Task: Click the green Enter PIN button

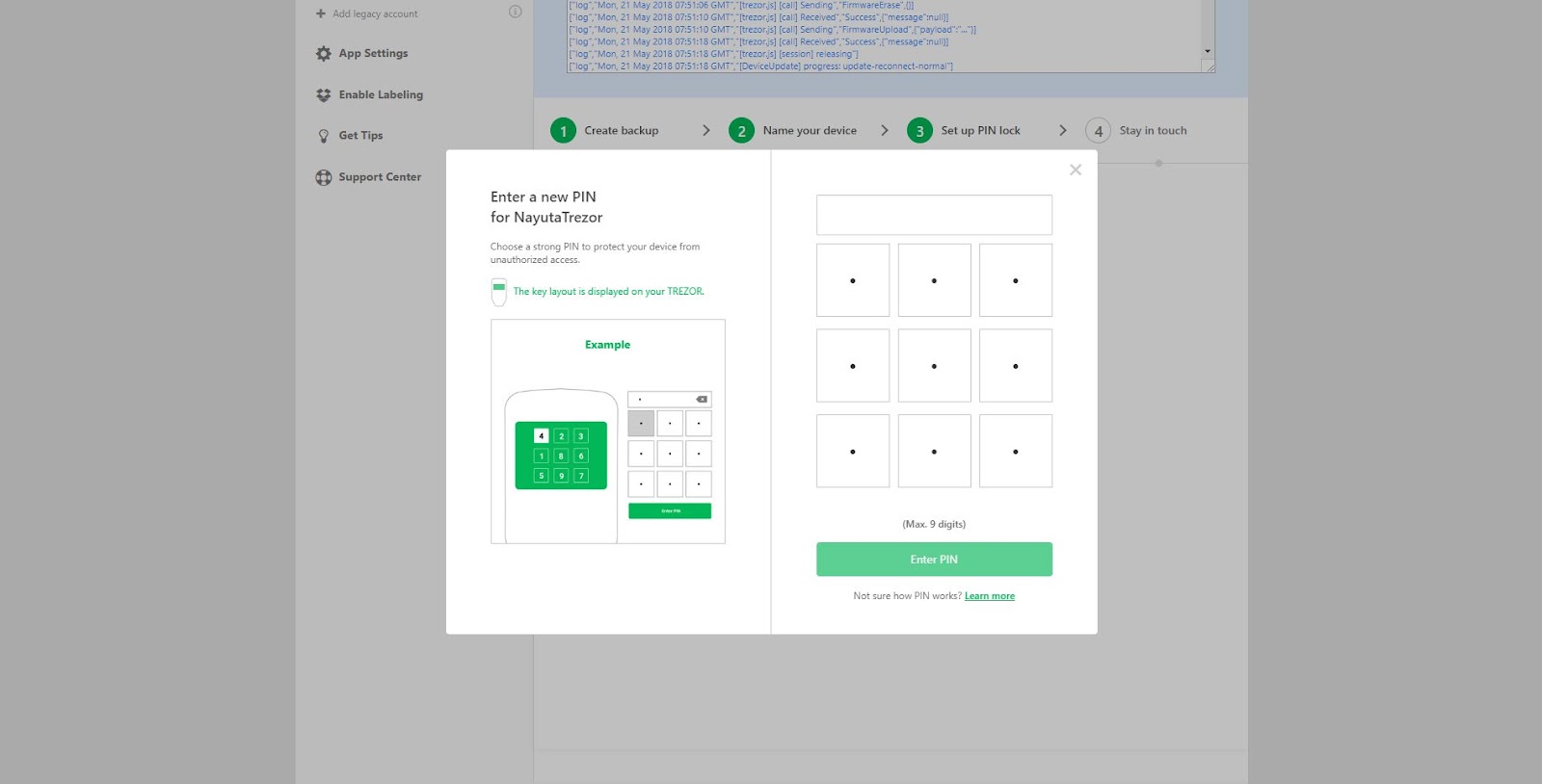Action: coord(934,560)
